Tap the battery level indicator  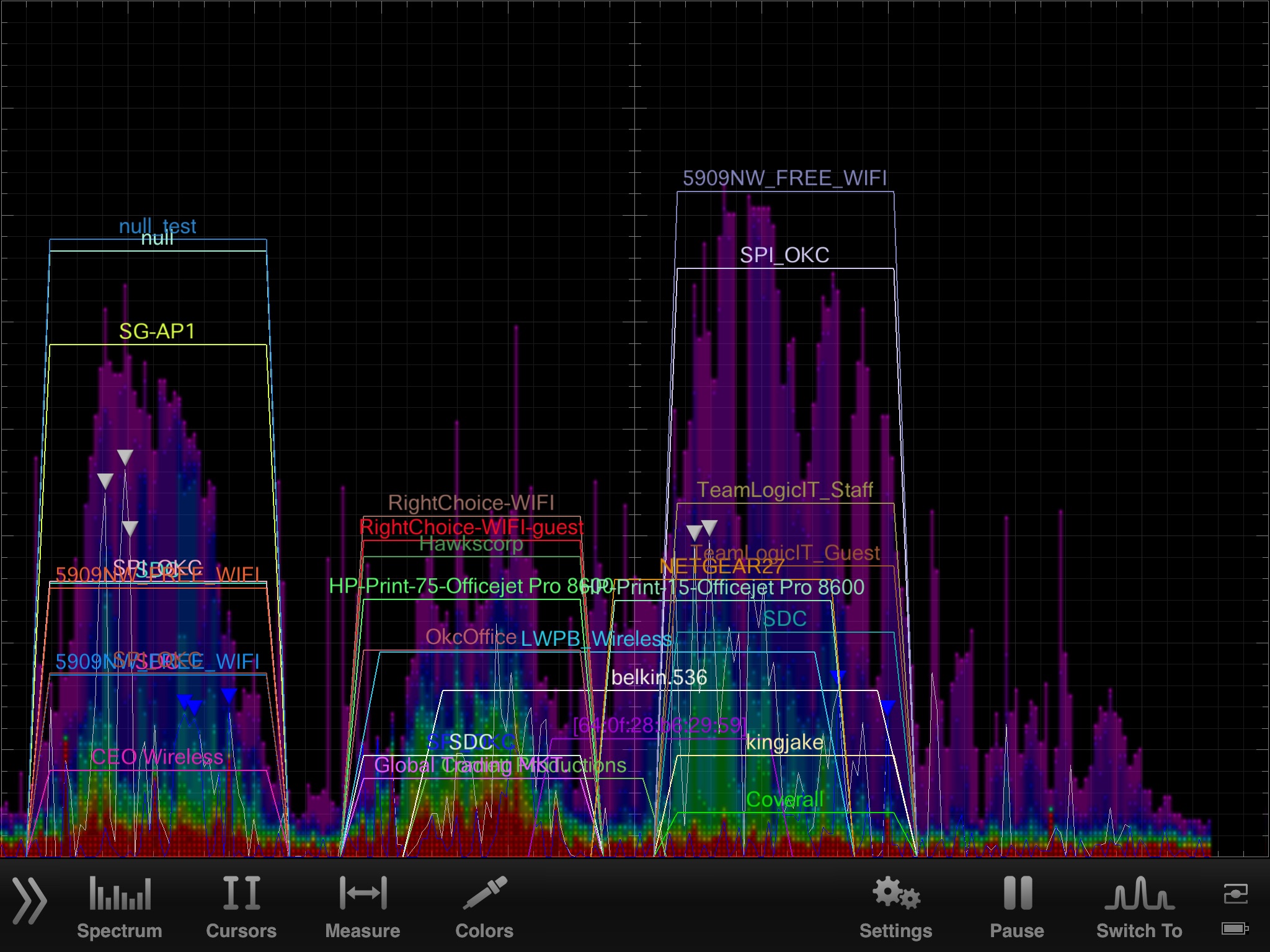(1235, 928)
